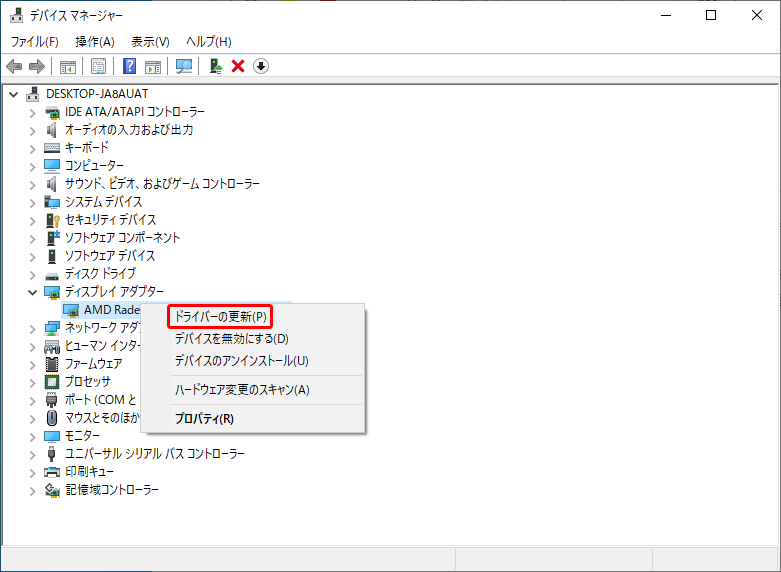Click the Forward arrow toolbar icon

(x=37, y=66)
